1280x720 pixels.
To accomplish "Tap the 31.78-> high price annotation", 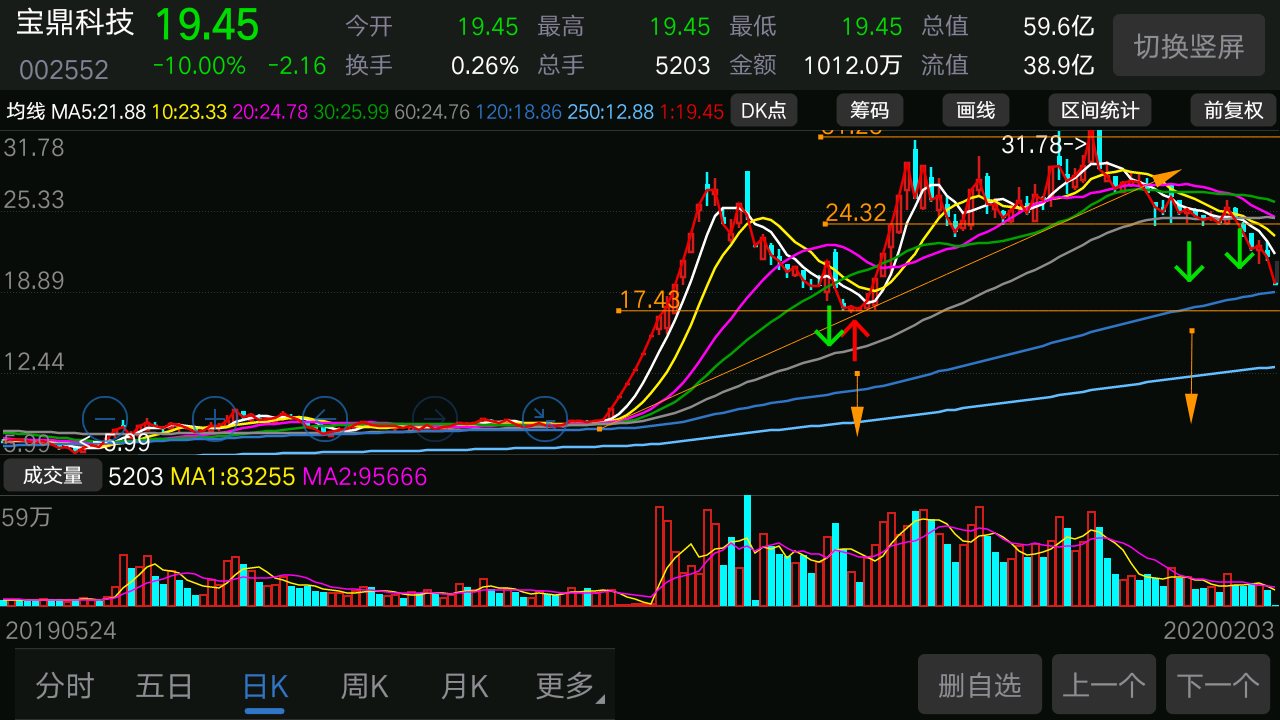I will click(1044, 145).
